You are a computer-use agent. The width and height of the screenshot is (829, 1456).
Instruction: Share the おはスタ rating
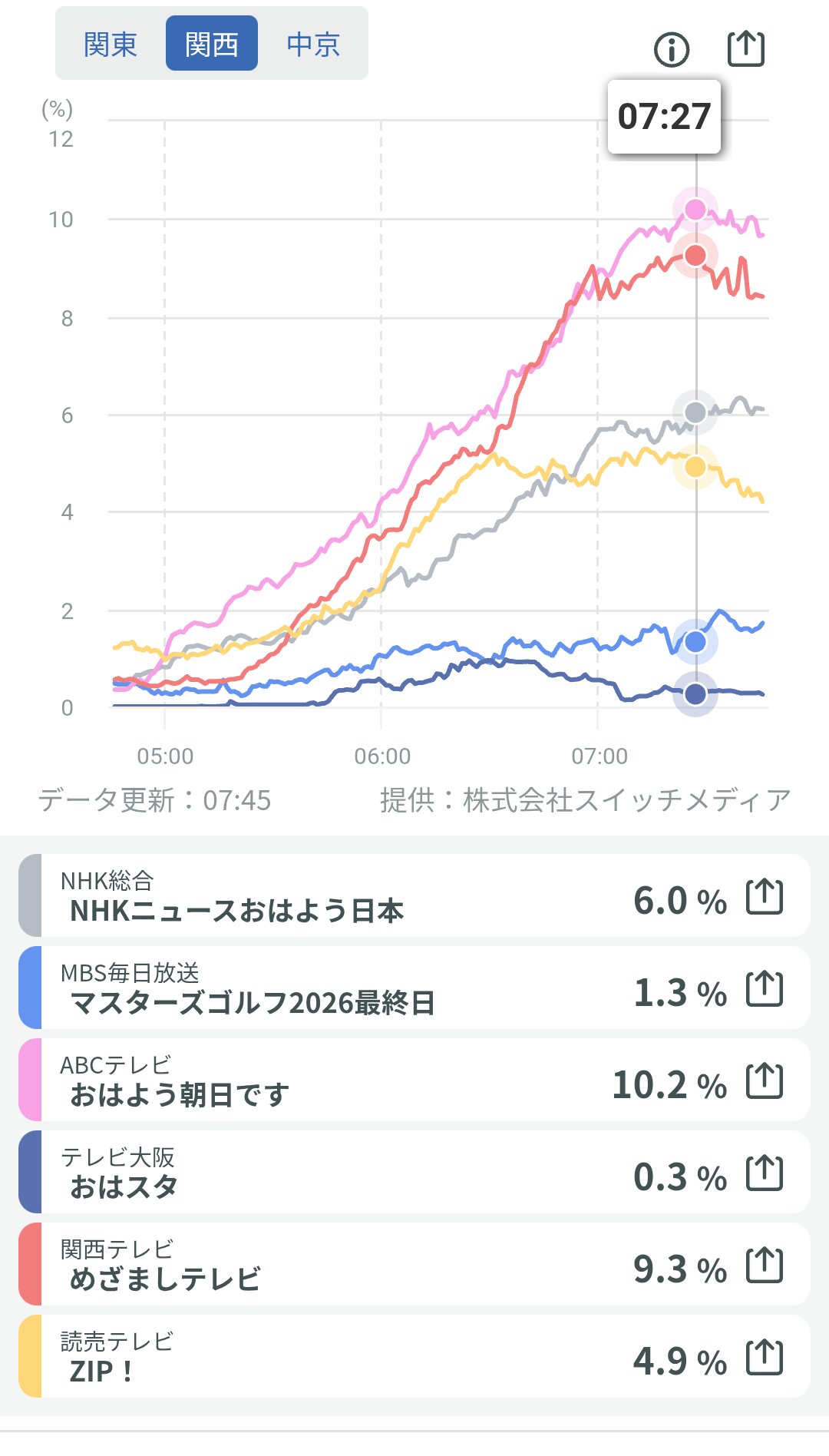(765, 1173)
